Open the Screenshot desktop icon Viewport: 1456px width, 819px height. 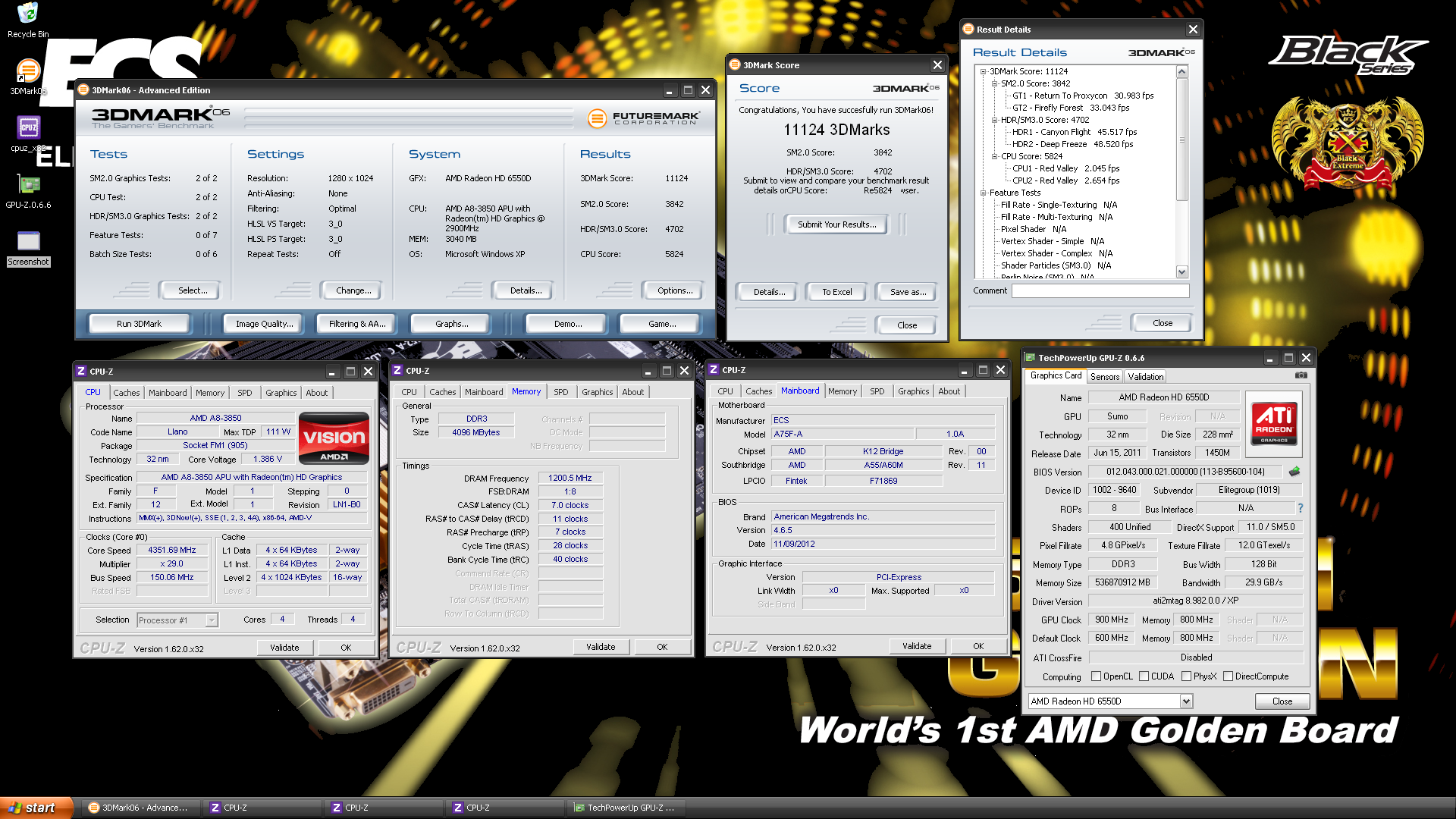[x=28, y=241]
